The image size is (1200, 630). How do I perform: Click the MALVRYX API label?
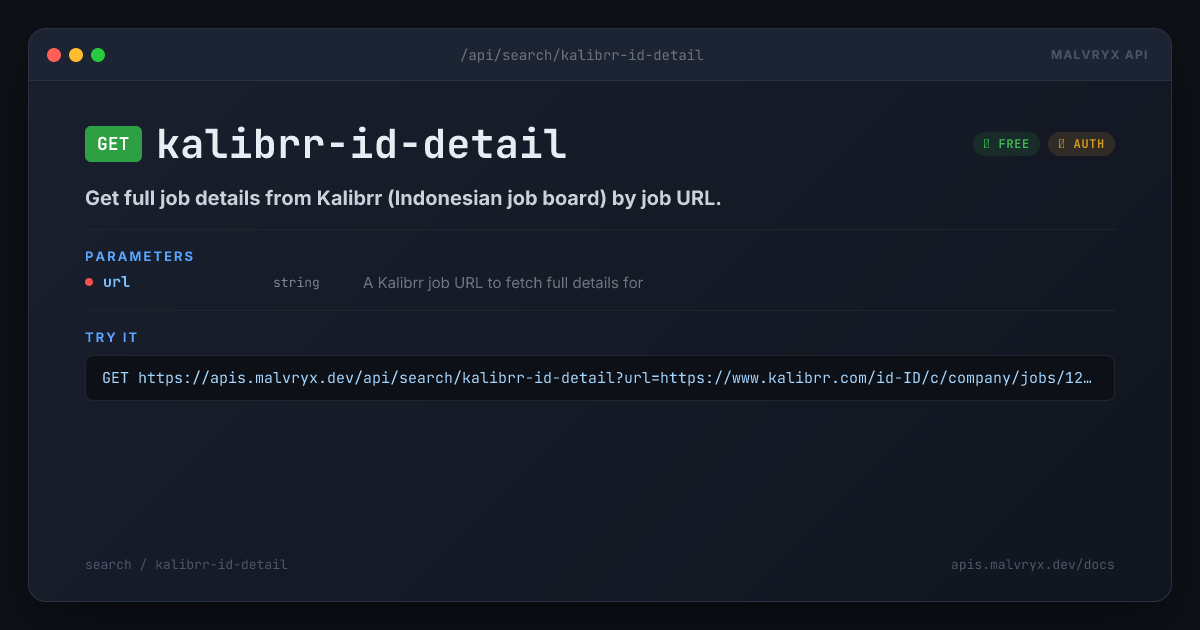(x=1099, y=55)
